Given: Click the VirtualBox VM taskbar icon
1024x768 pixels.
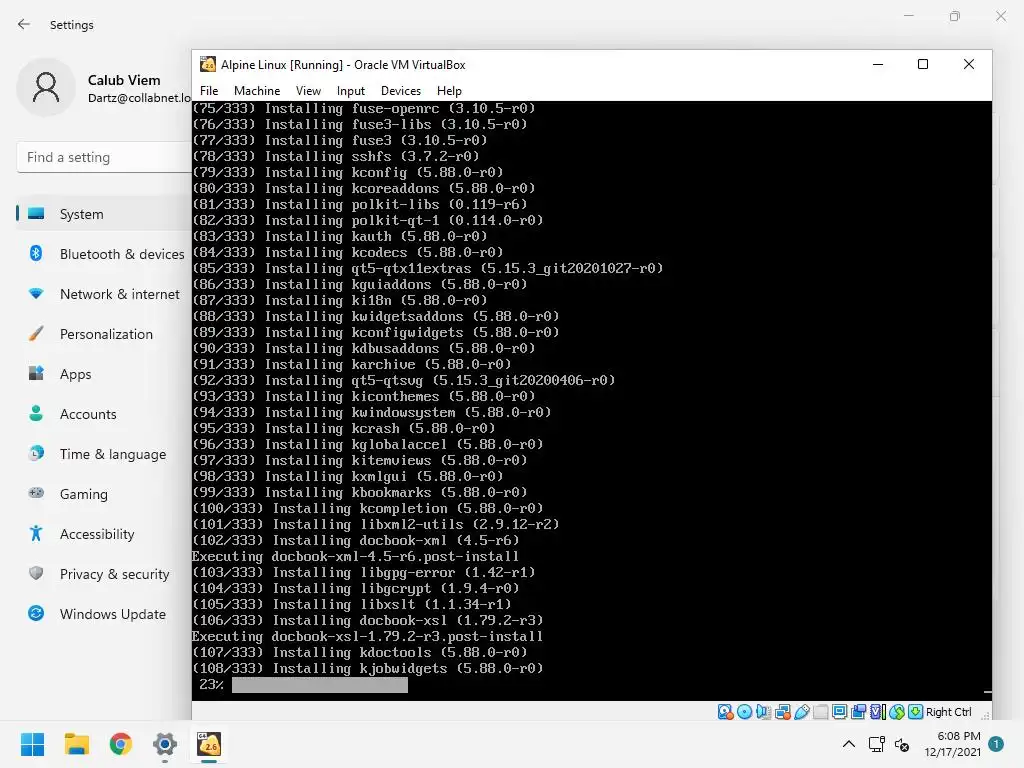Looking at the screenshot, I should (209, 744).
